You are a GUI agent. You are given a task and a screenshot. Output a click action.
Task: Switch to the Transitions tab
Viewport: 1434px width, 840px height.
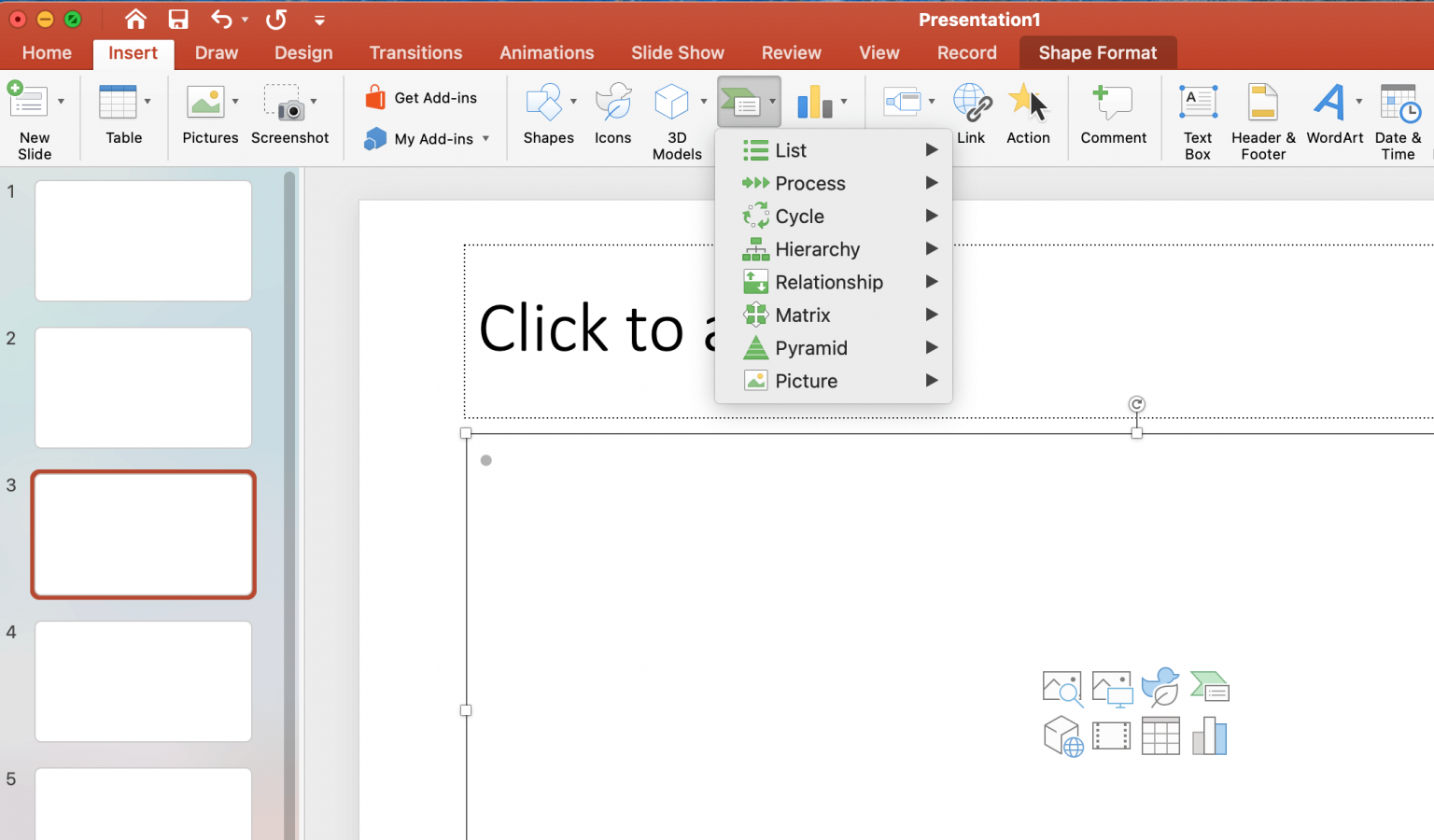[415, 52]
